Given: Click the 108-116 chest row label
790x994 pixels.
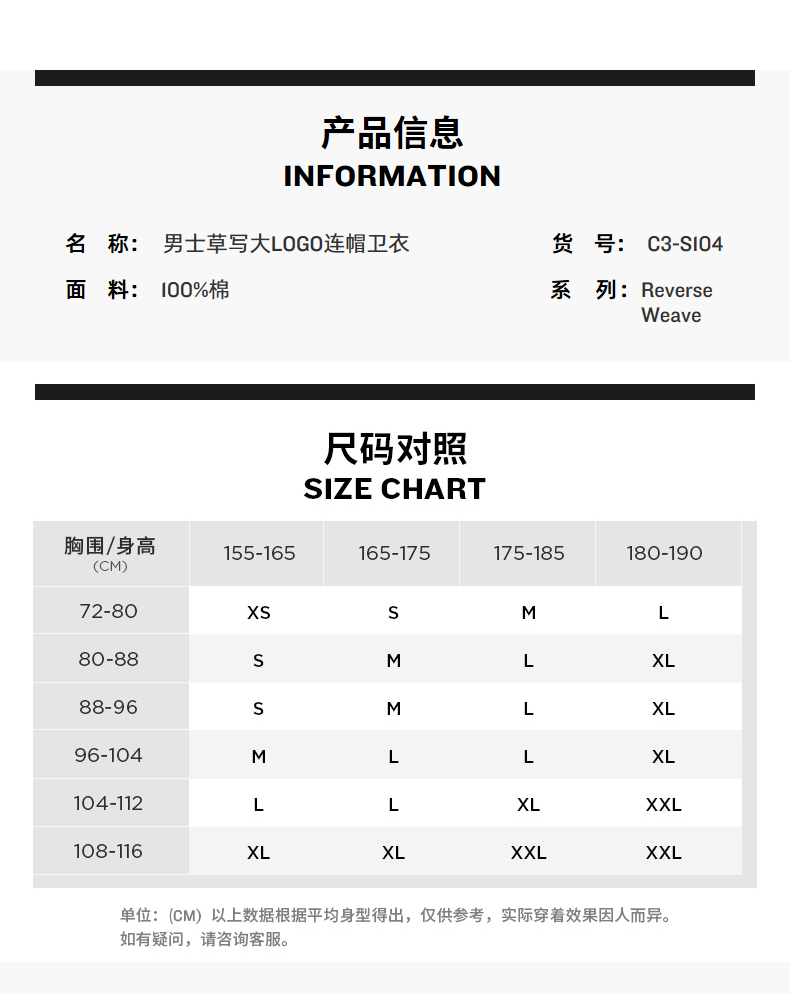Looking at the screenshot, I should [x=109, y=851].
